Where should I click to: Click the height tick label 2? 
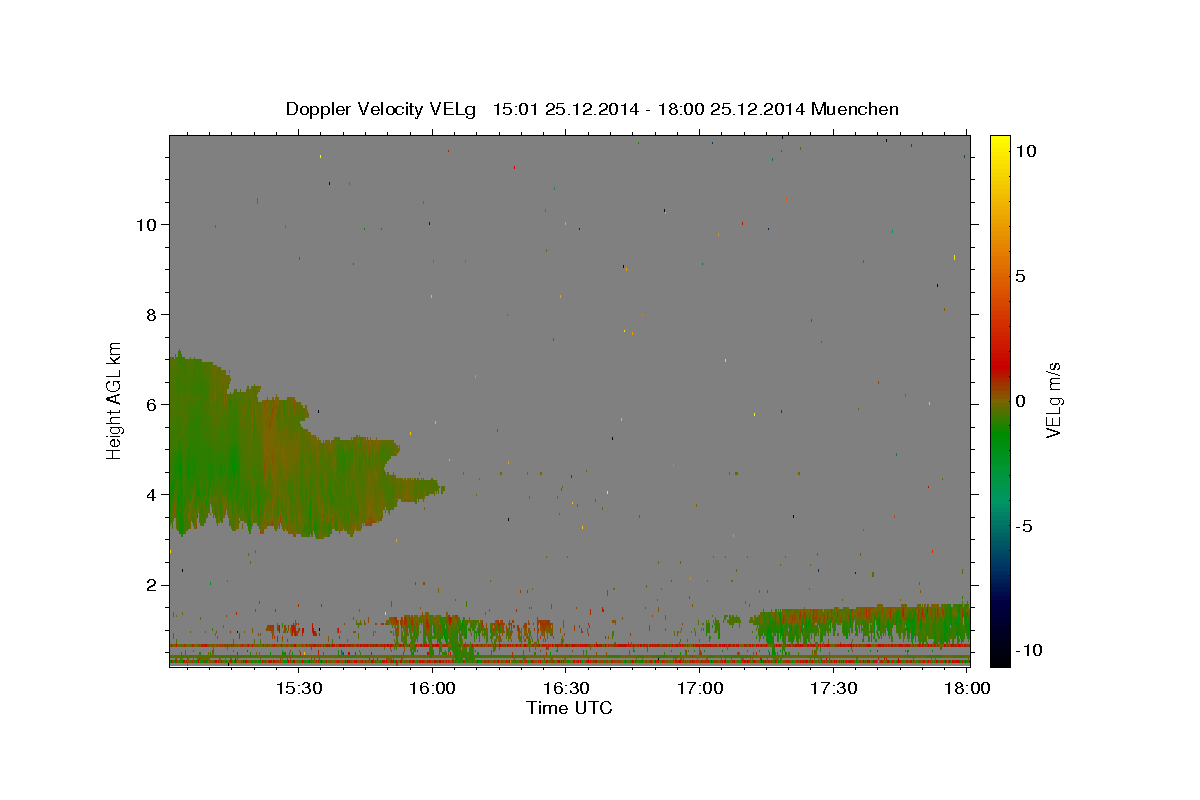pos(150,585)
